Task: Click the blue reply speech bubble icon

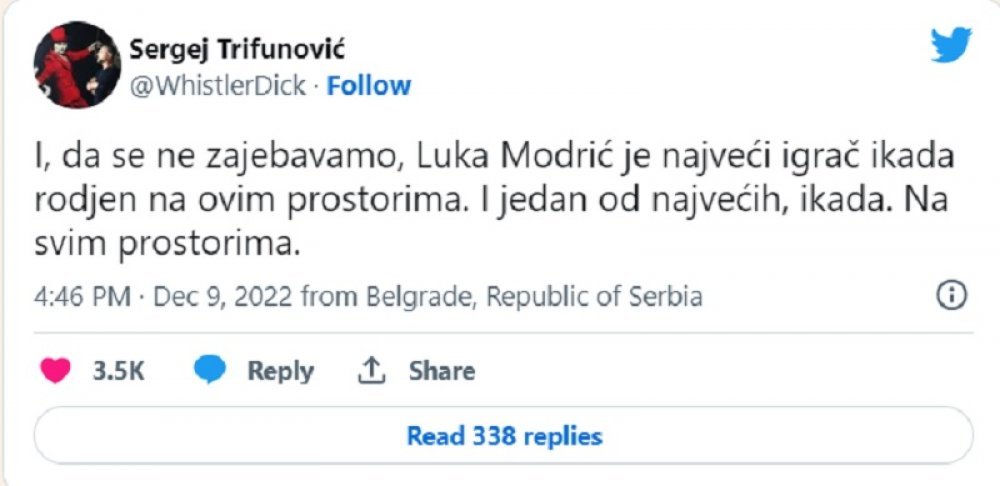Action: (210, 371)
